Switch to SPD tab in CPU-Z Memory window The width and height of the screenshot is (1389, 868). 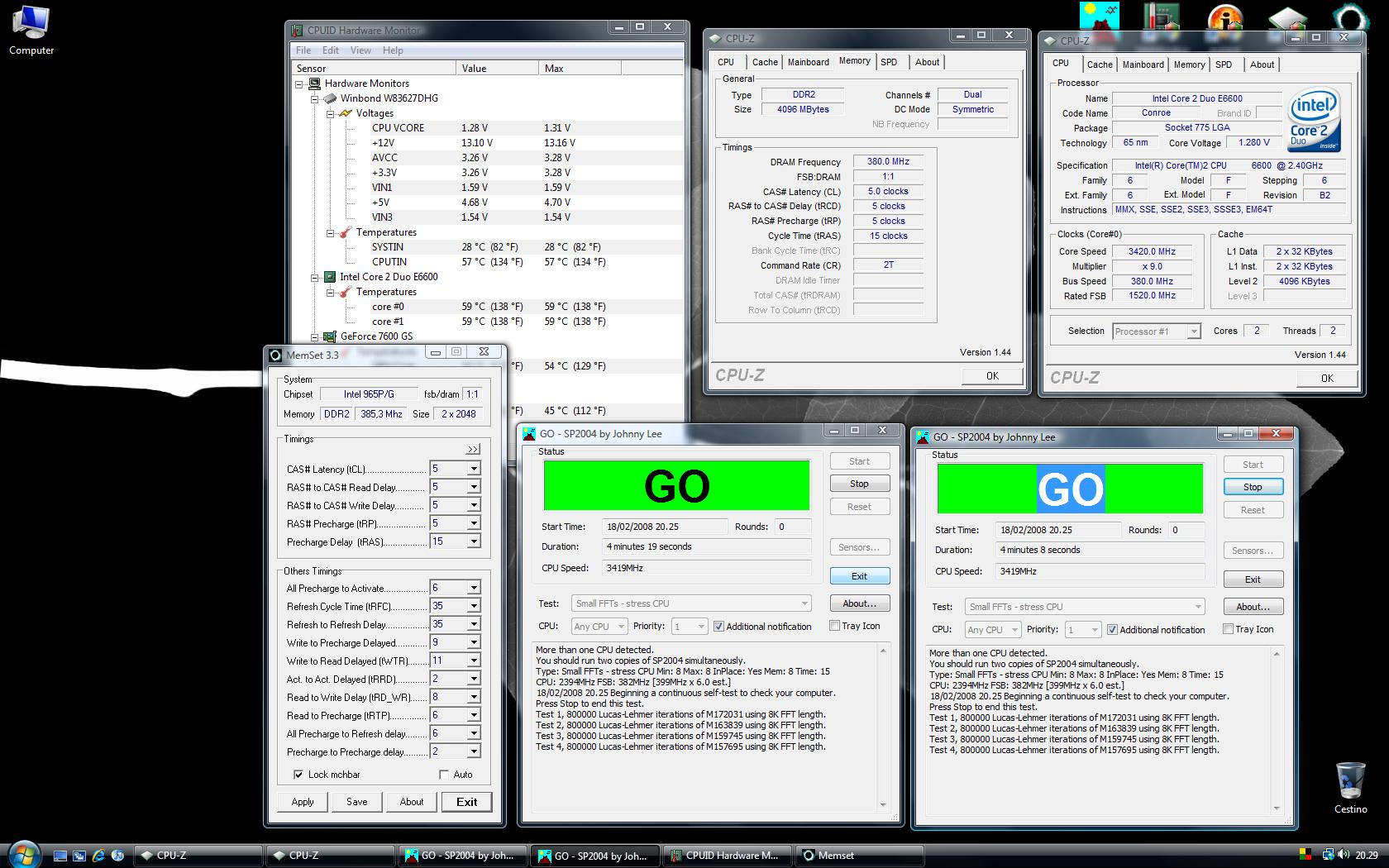pyautogui.click(x=889, y=62)
